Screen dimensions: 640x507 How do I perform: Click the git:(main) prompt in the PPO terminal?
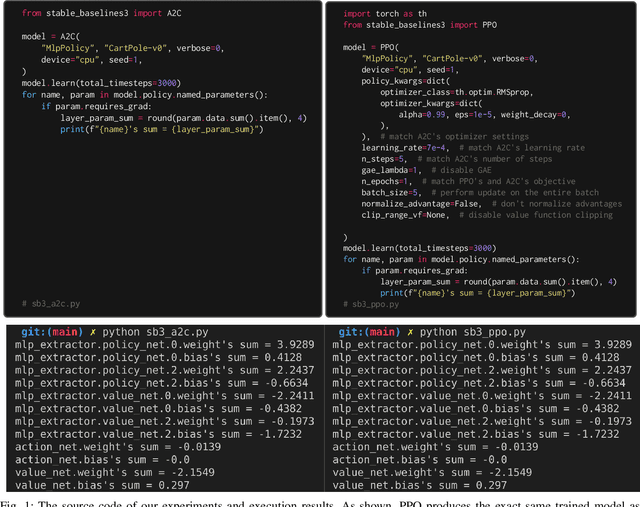point(370,332)
